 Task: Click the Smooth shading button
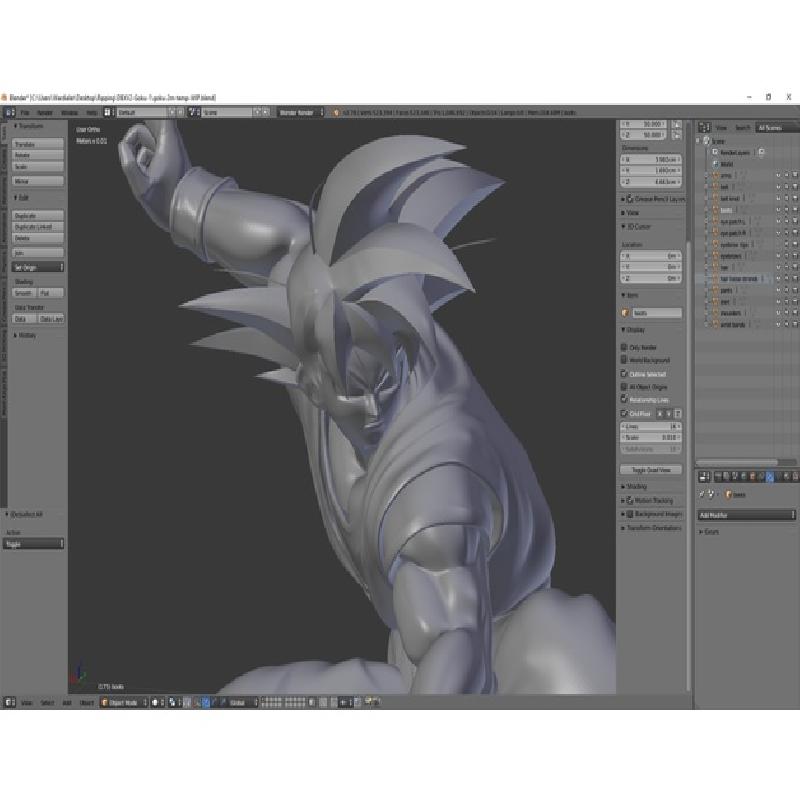(24, 293)
